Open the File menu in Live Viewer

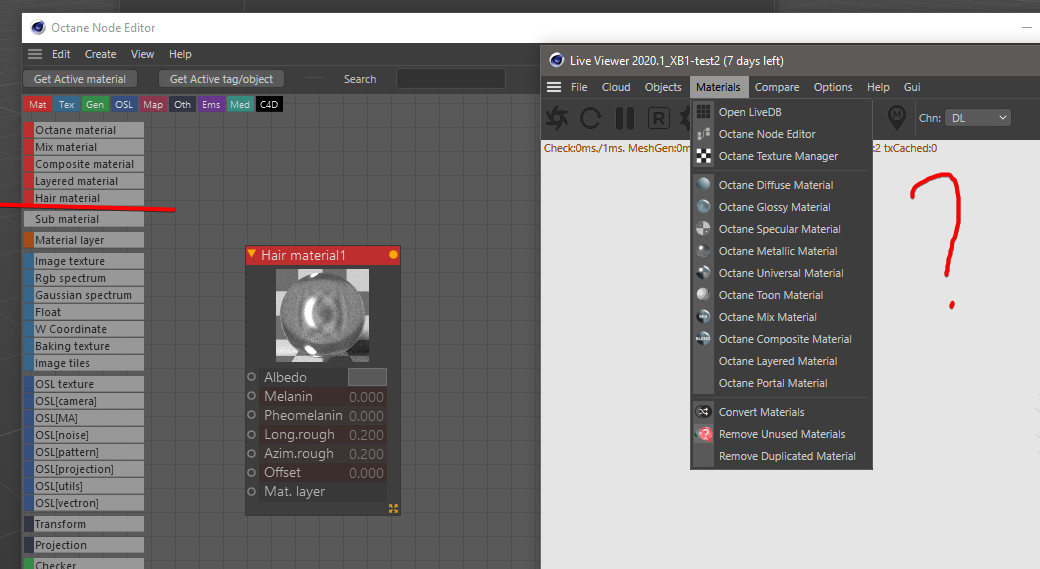click(x=579, y=87)
